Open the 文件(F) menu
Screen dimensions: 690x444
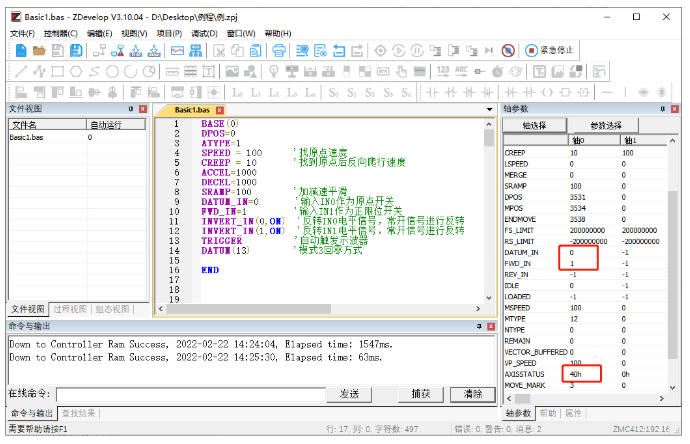coord(22,33)
